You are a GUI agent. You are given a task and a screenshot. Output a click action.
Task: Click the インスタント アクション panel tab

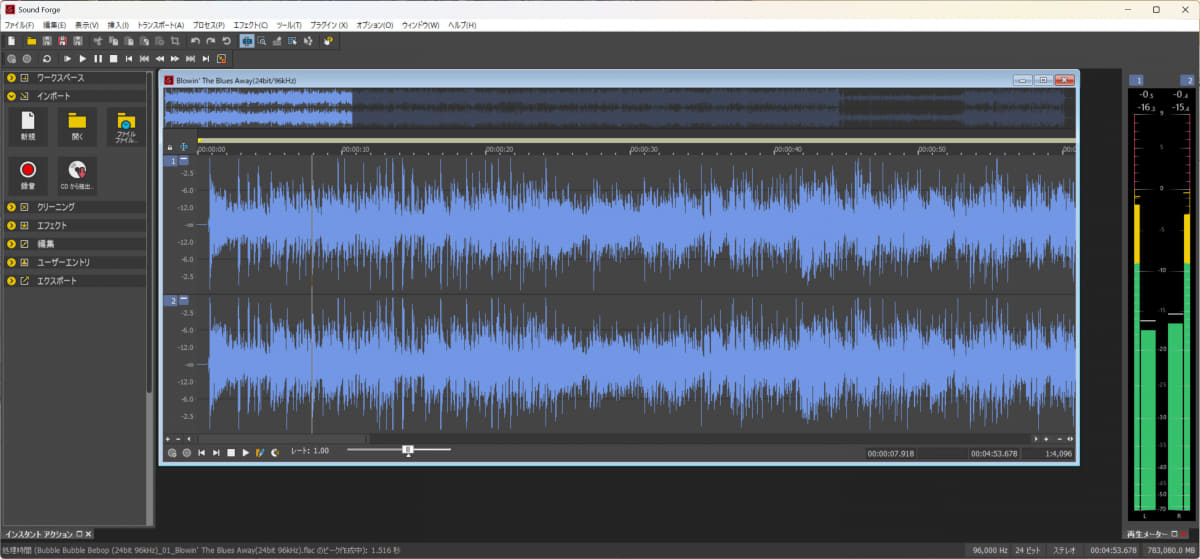(46, 535)
